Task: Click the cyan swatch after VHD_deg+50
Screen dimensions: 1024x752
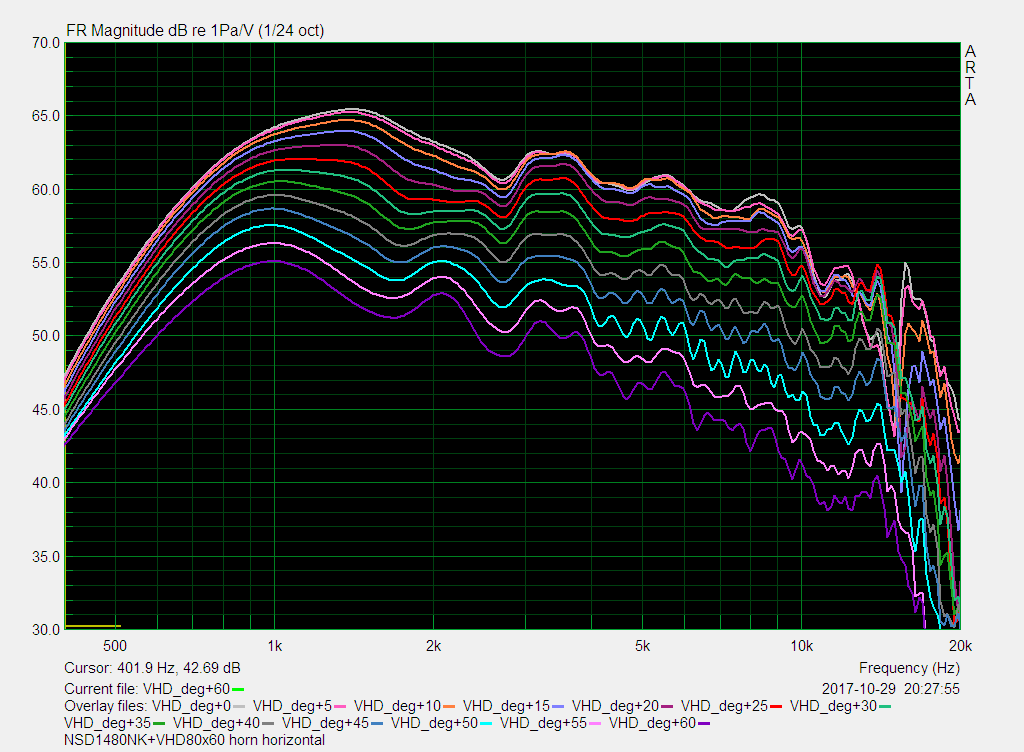Action: [x=486, y=724]
